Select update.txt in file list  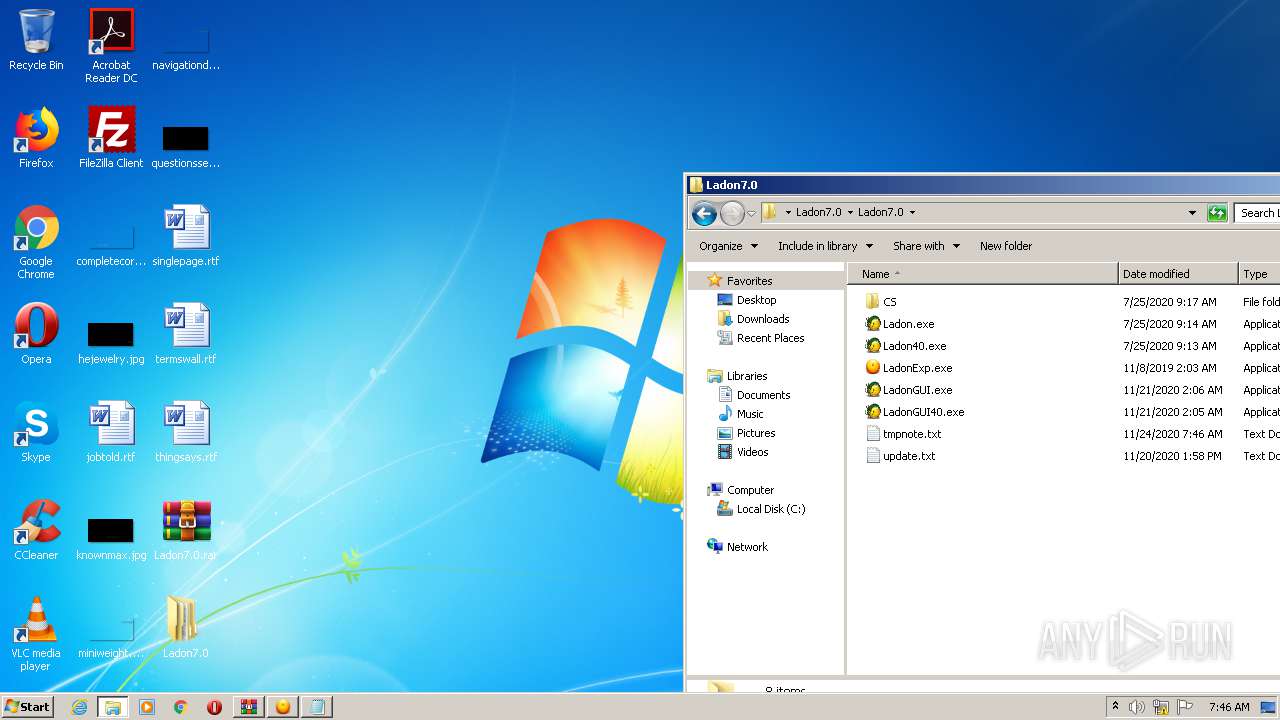click(x=909, y=456)
